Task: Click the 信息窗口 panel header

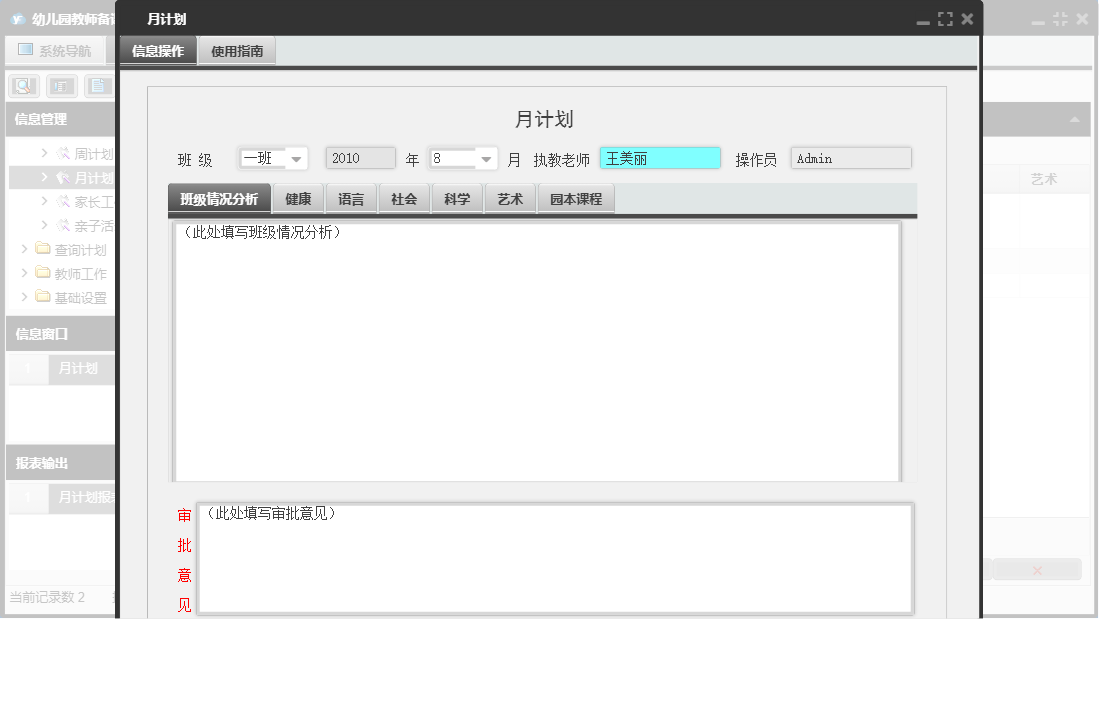Action: (x=61, y=334)
